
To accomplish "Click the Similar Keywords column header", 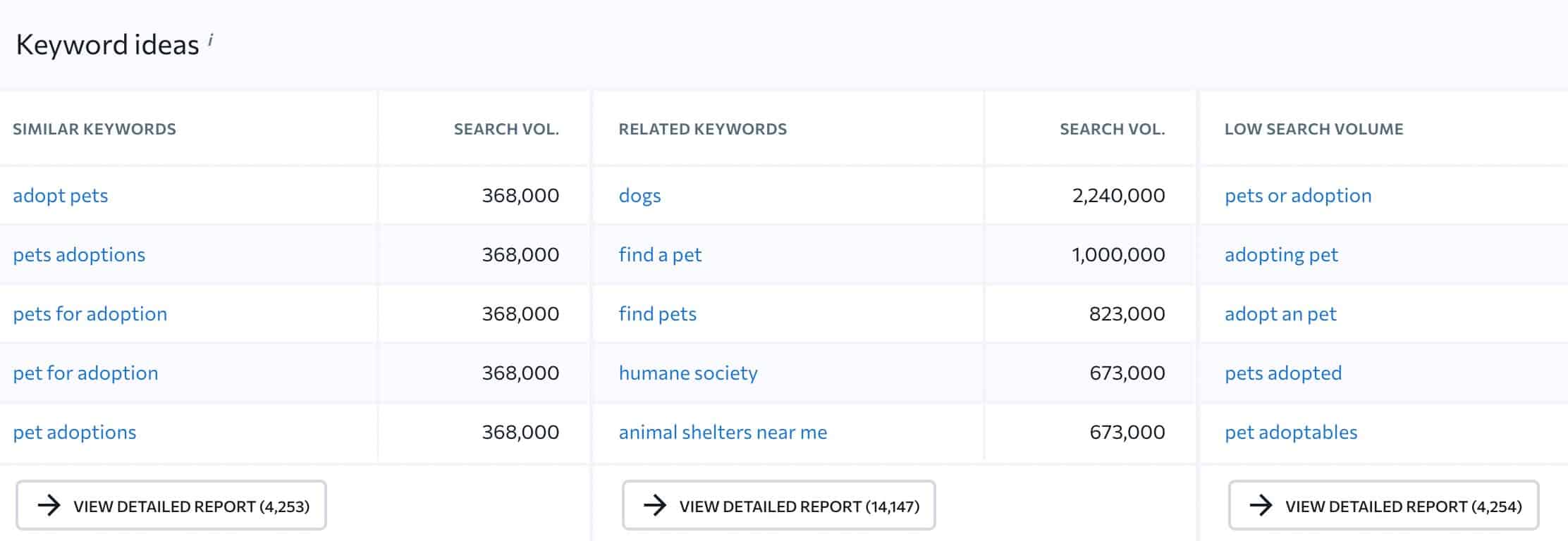I will tap(94, 129).
